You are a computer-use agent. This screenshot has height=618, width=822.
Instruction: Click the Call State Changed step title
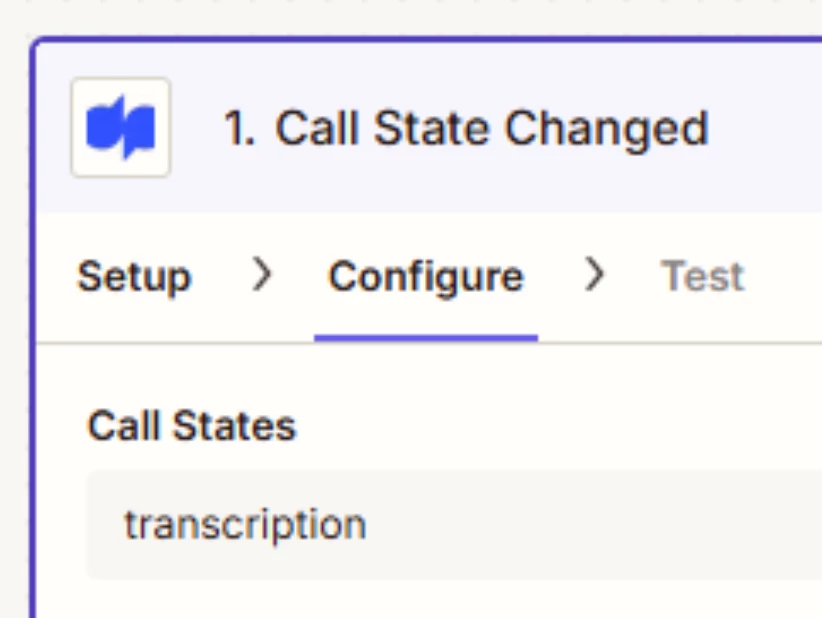point(466,128)
